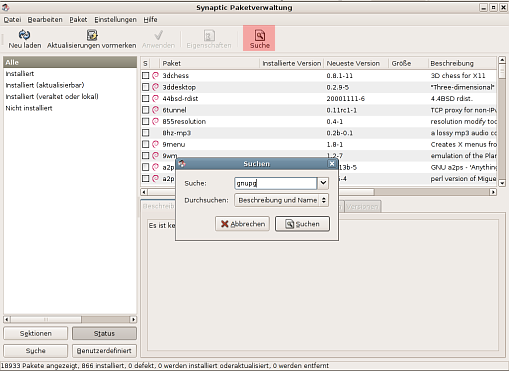Switch to the Versionen tab
The width and height of the screenshot is (509, 371).
click(362, 207)
